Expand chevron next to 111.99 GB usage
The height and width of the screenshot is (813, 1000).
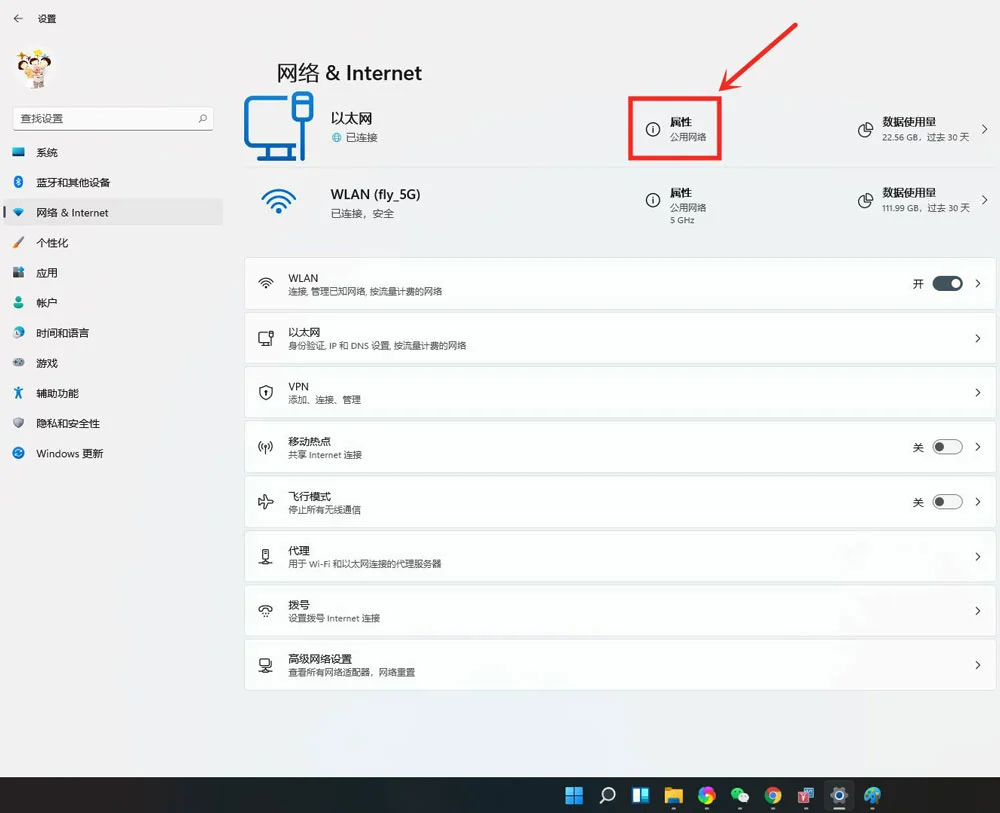click(985, 200)
